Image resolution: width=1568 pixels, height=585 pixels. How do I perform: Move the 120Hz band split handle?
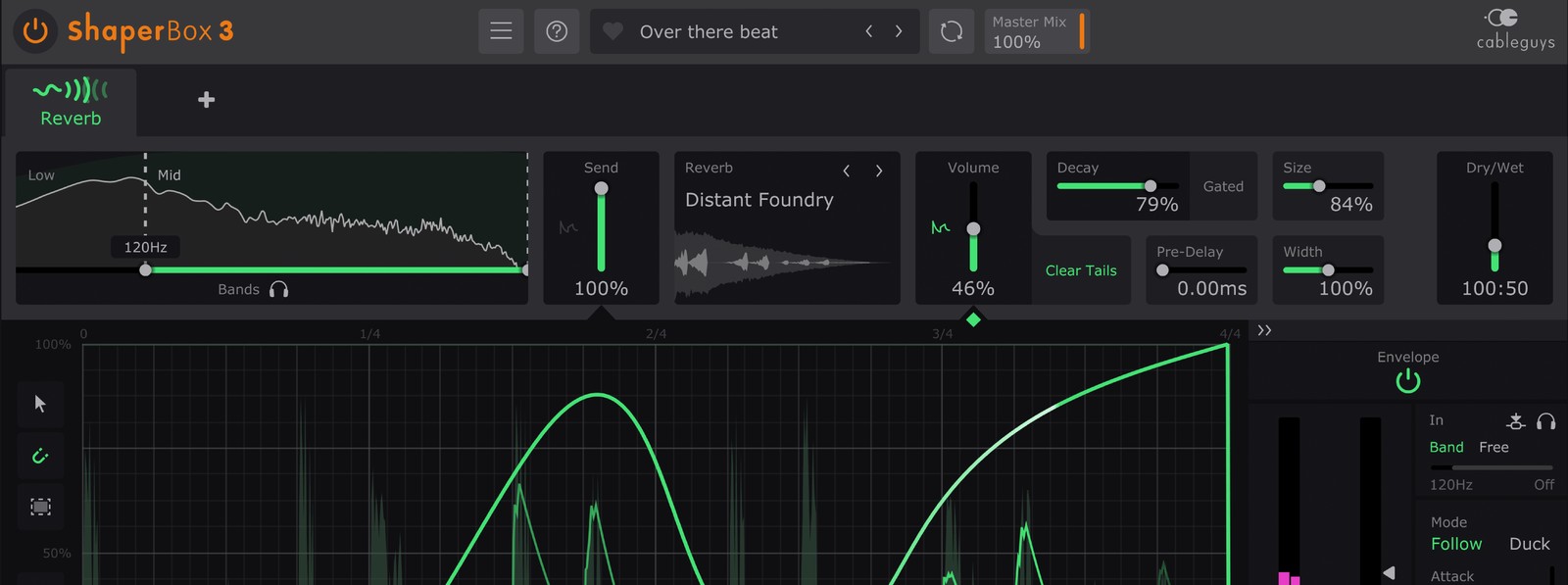click(145, 269)
